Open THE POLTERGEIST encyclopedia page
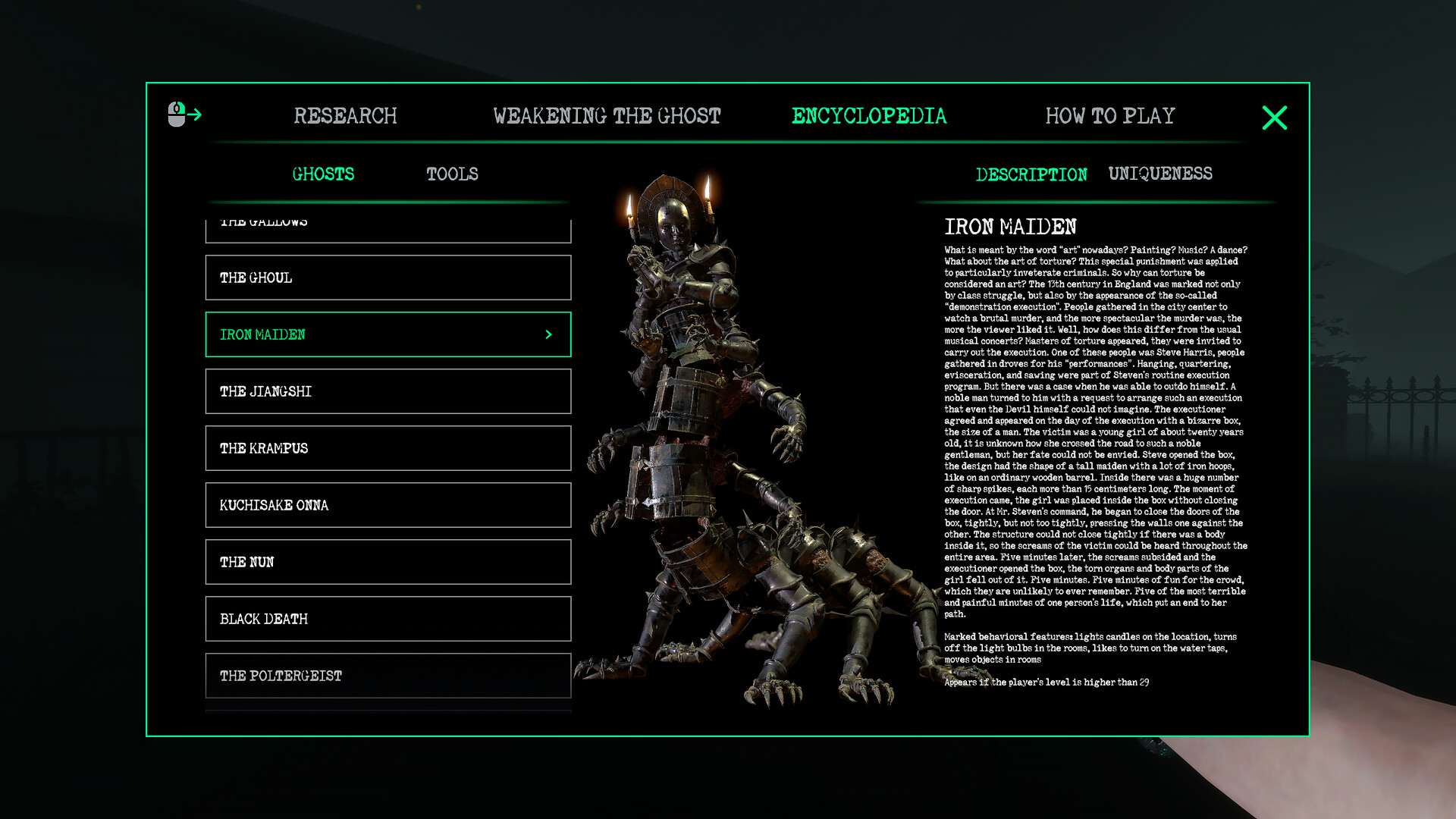Viewport: 1456px width, 819px height. coord(388,676)
